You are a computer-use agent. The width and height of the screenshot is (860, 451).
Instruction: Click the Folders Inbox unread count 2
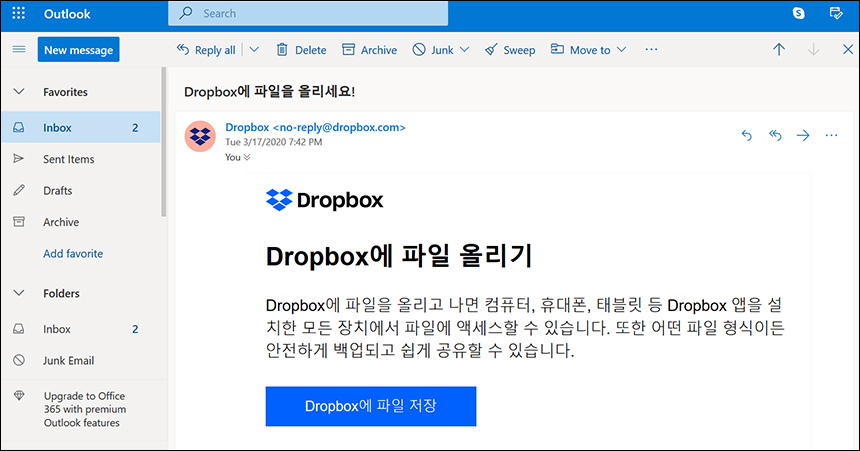[x=135, y=329]
